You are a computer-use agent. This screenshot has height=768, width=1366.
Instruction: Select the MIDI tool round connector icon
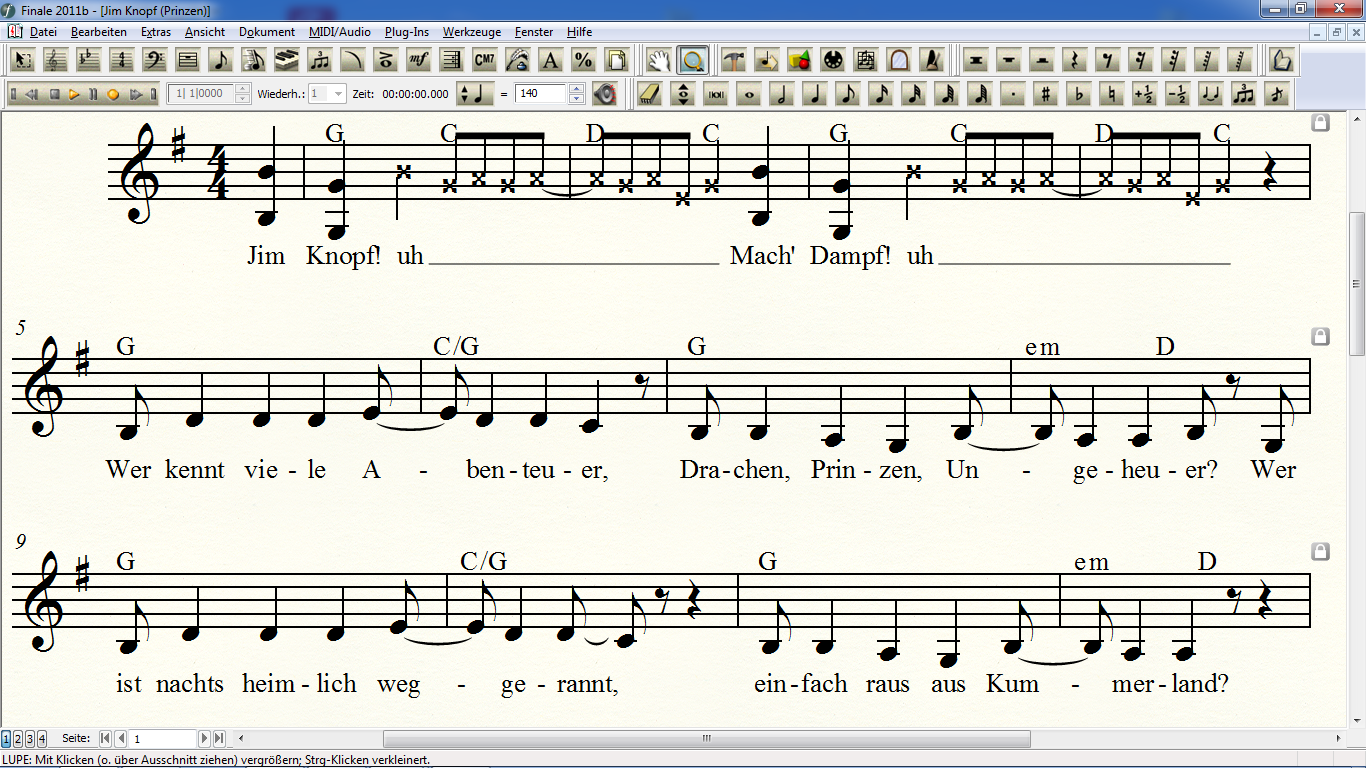pyautogui.click(x=833, y=60)
